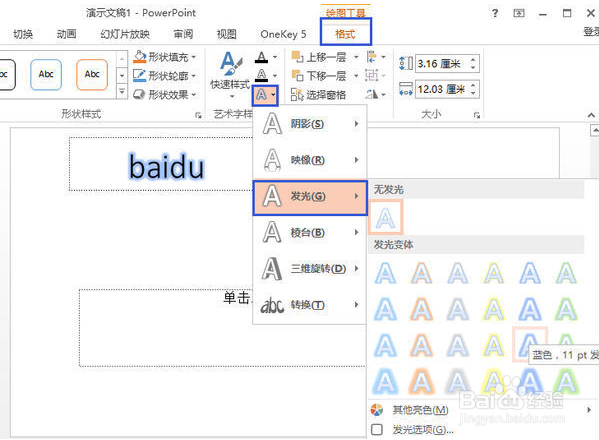Open the Selection Pane (选择窗格)
The image size is (599, 440).
coord(319,94)
